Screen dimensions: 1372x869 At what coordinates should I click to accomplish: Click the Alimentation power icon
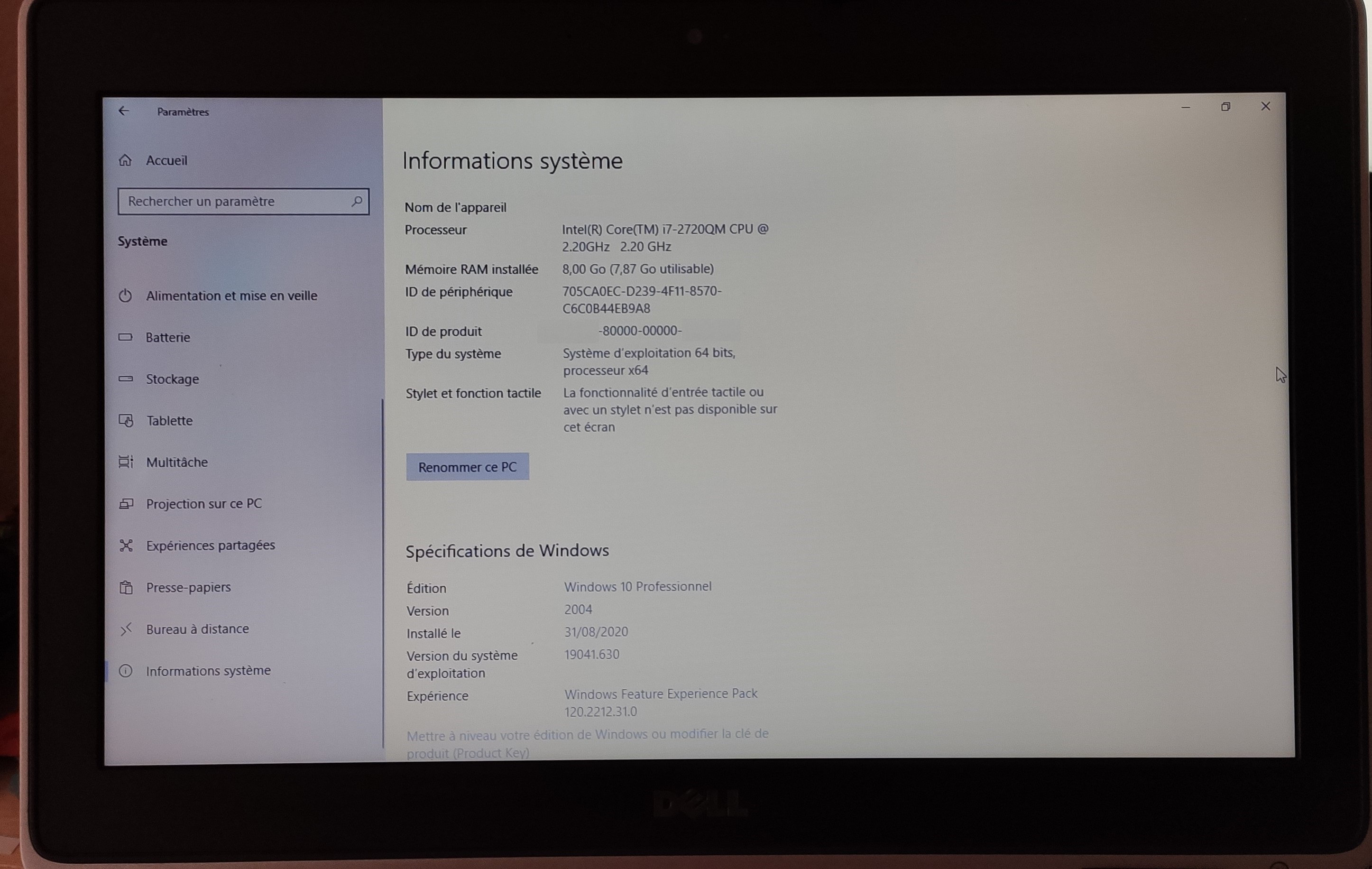coord(125,296)
